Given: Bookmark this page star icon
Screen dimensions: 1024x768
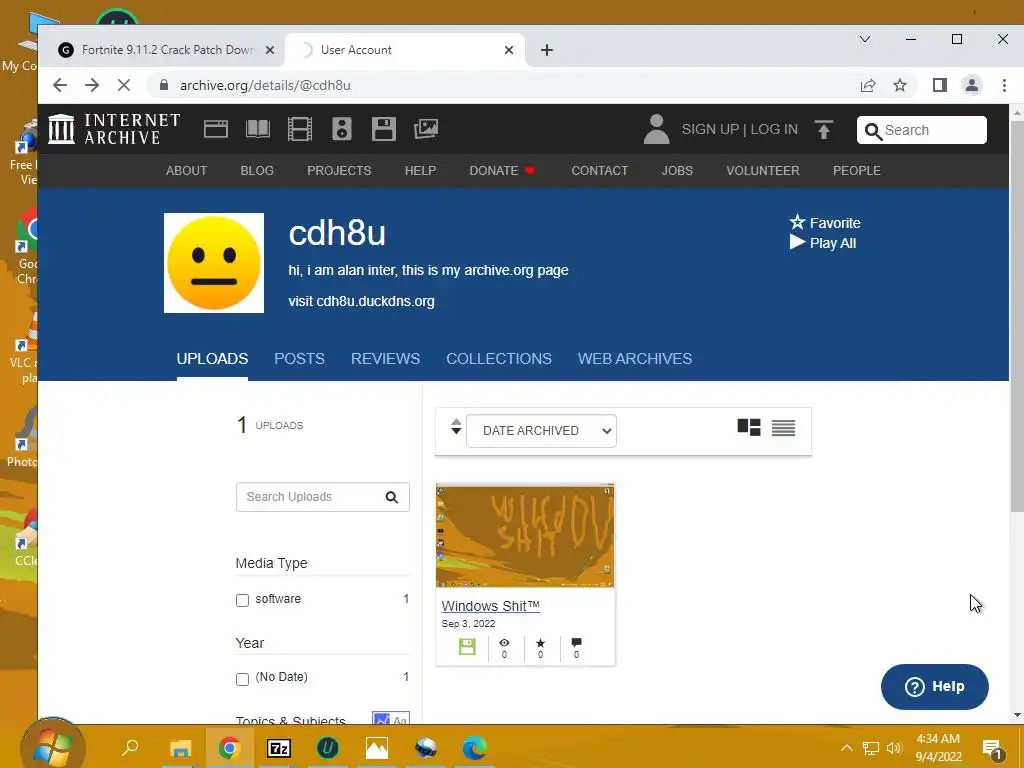Looking at the screenshot, I should [900, 85].
